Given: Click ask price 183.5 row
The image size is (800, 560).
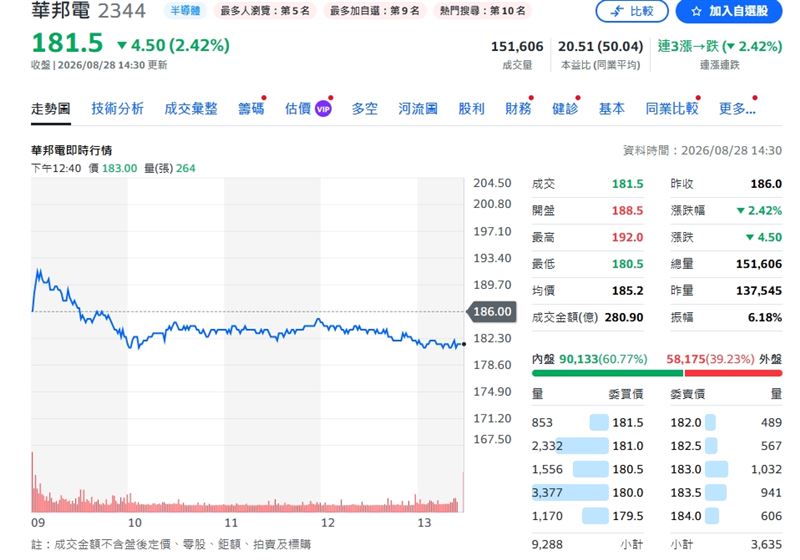Looking at the screenshot, I should (x=726, y=493).
